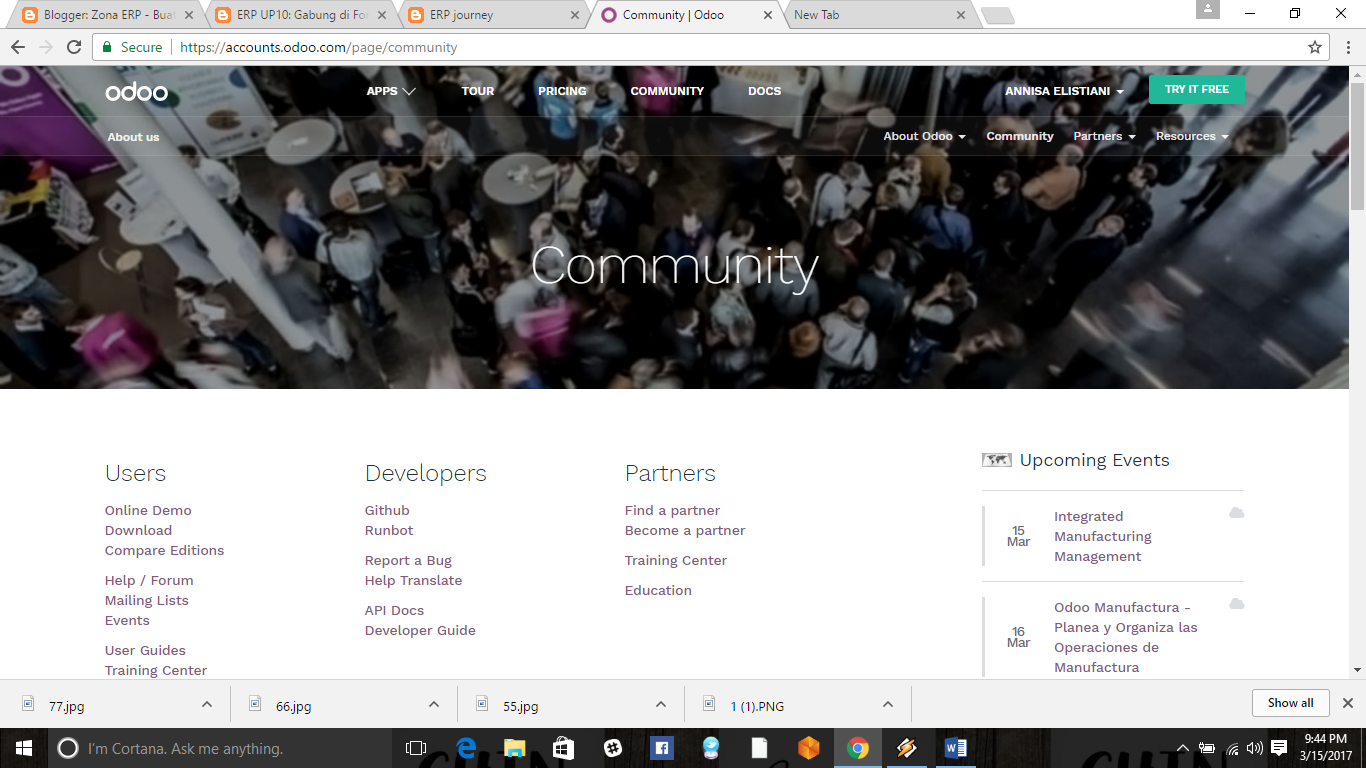1366x768 pixels.
Task: Bookmark this page with the star icon
Action: click(x=1315, y=47)
